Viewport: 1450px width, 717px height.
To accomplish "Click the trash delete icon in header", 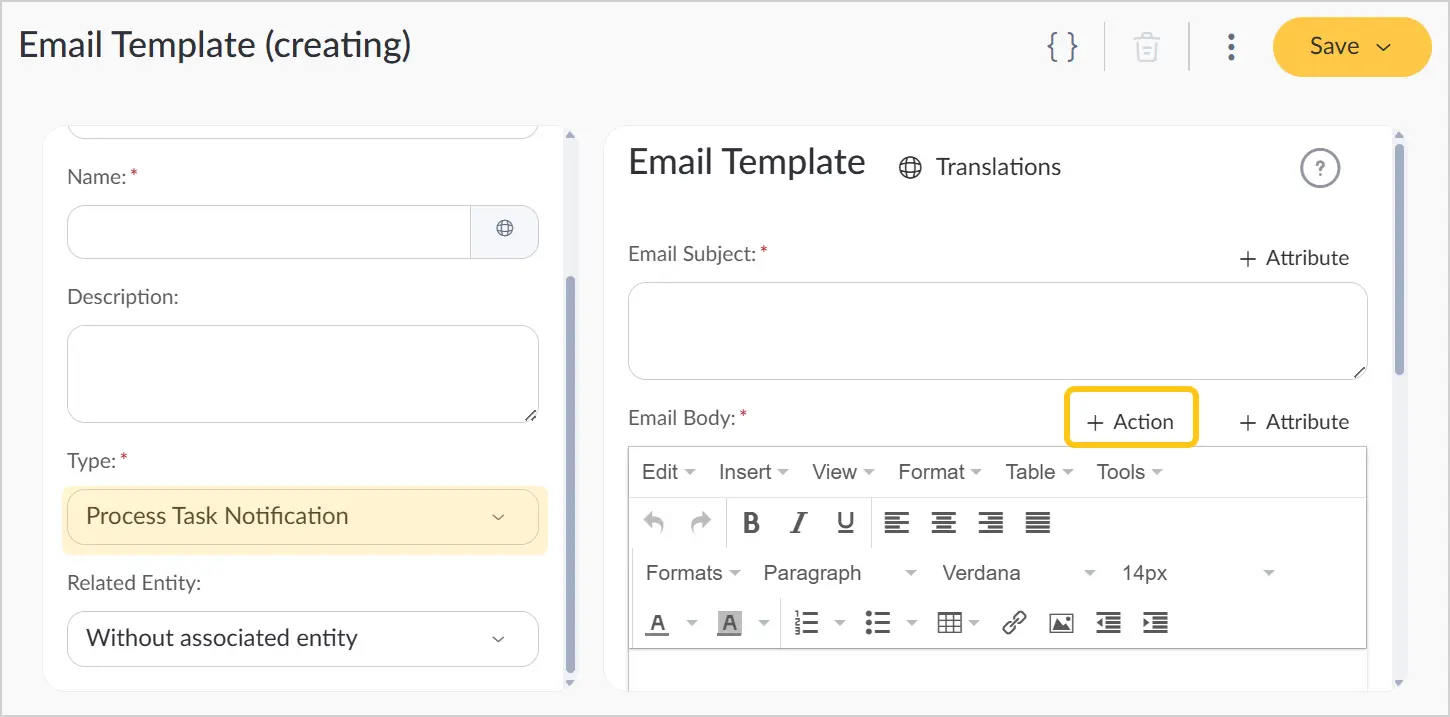I will point(1146,47).
